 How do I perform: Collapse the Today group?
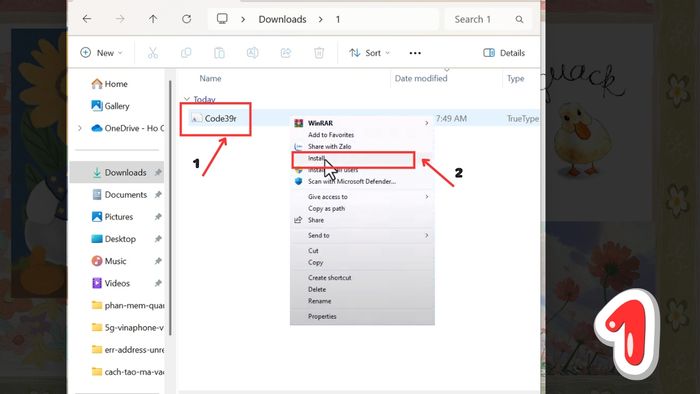pyautogui.click(x=187, y=99)
